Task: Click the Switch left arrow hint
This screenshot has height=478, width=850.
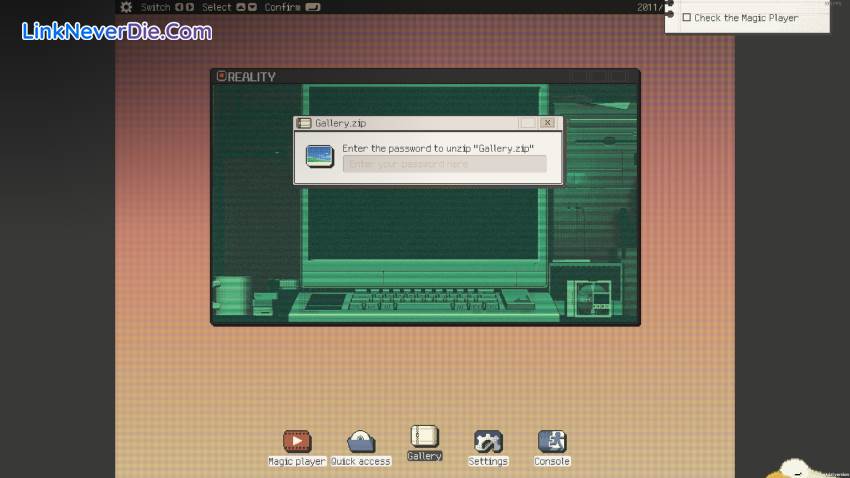Action: pos(179,7)
